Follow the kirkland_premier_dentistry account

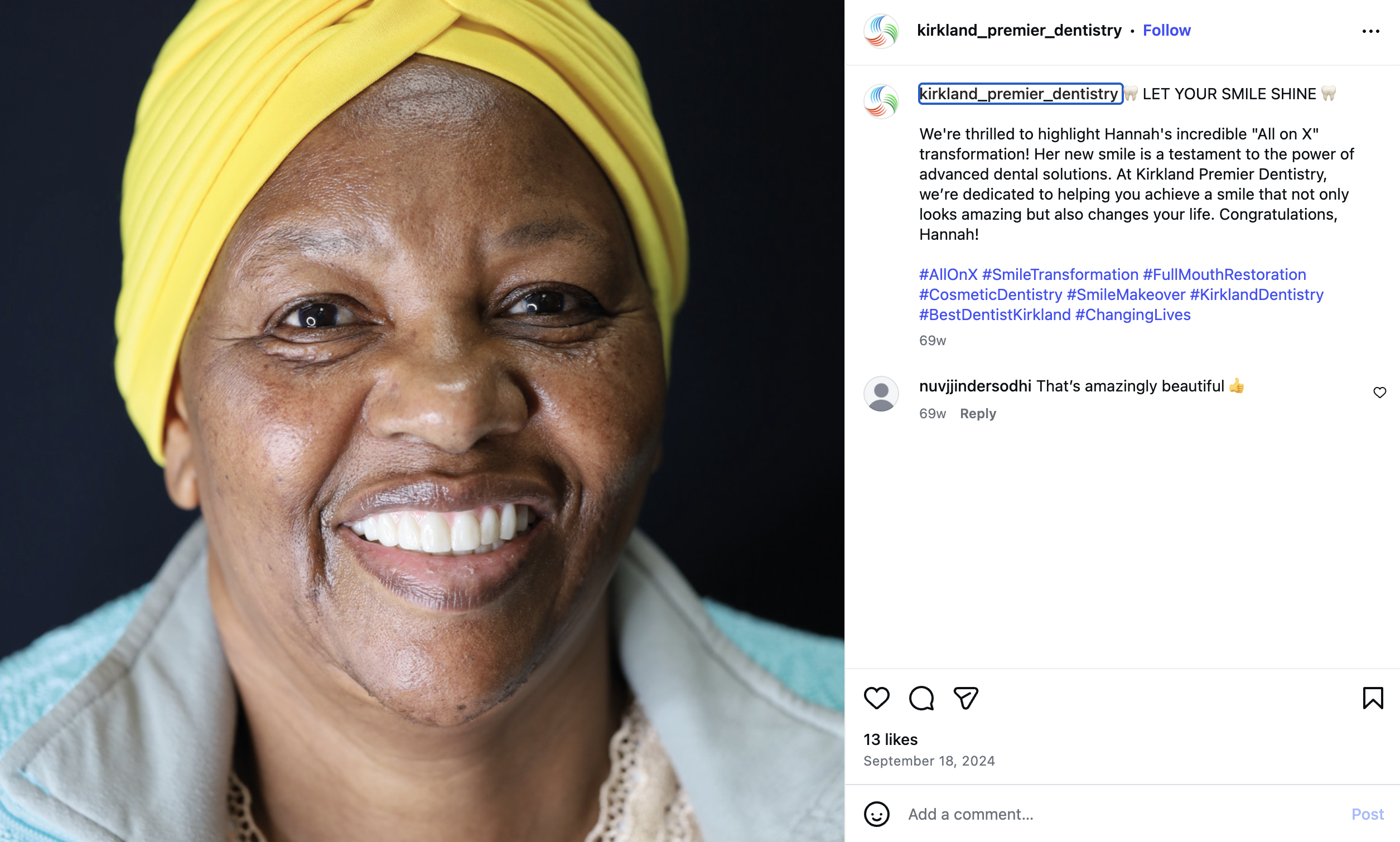[1166, 30]
